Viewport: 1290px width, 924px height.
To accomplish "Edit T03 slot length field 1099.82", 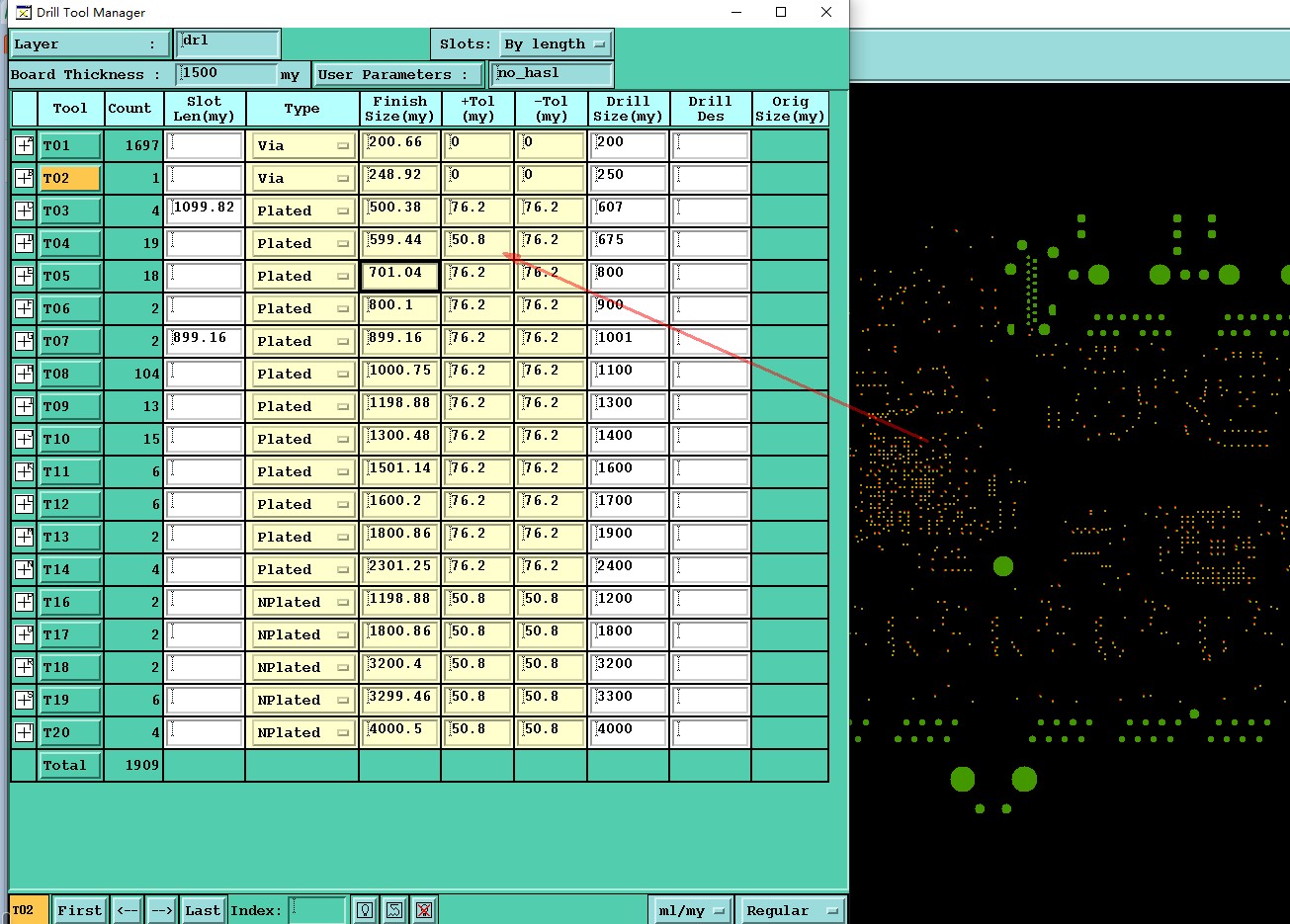I will click(205, 210).
